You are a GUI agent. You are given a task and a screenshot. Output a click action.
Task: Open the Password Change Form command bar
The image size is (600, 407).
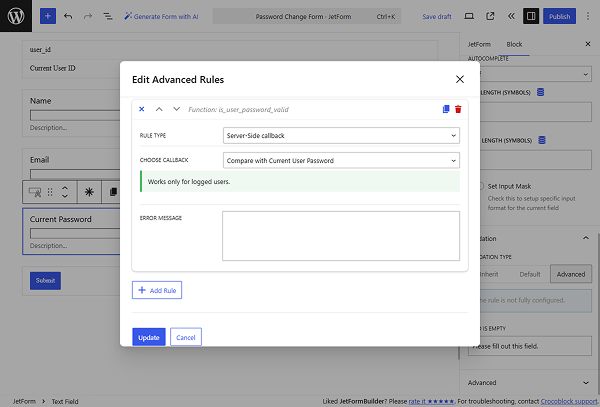click(307, 16)
